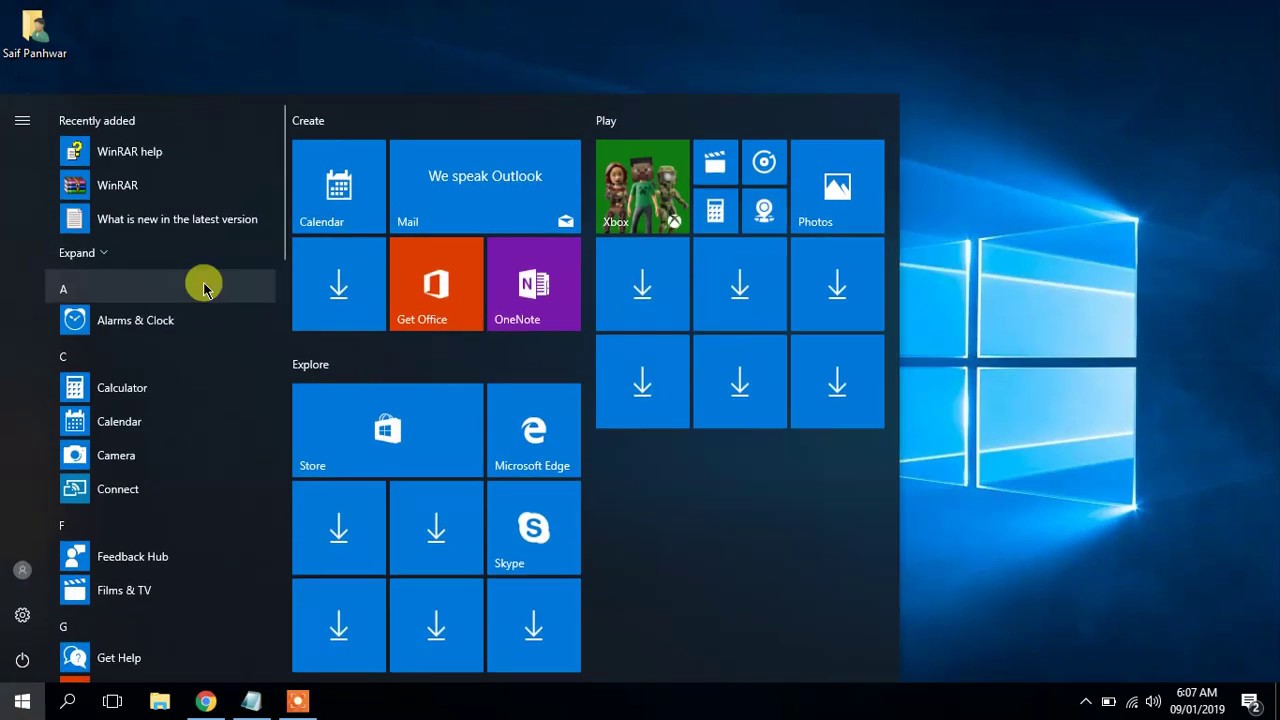The height and width of the screenshot is (720, 1280).
Task: Expand the hidden icons tray arrow
Action: coord(1085,701)
